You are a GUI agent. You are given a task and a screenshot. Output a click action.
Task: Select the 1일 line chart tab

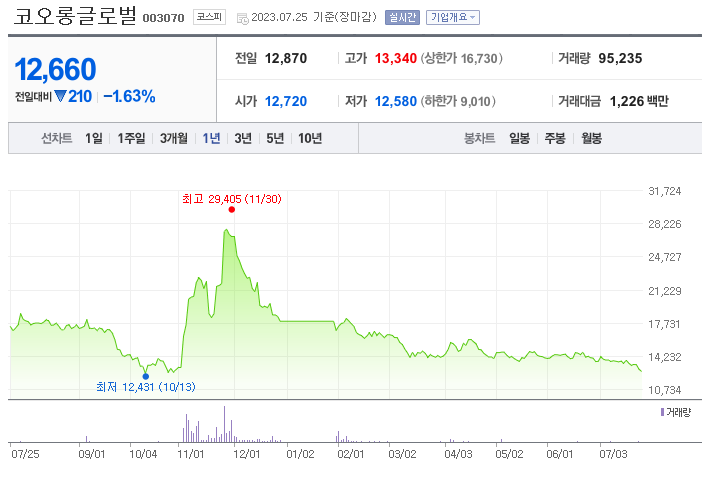[94, 138]
